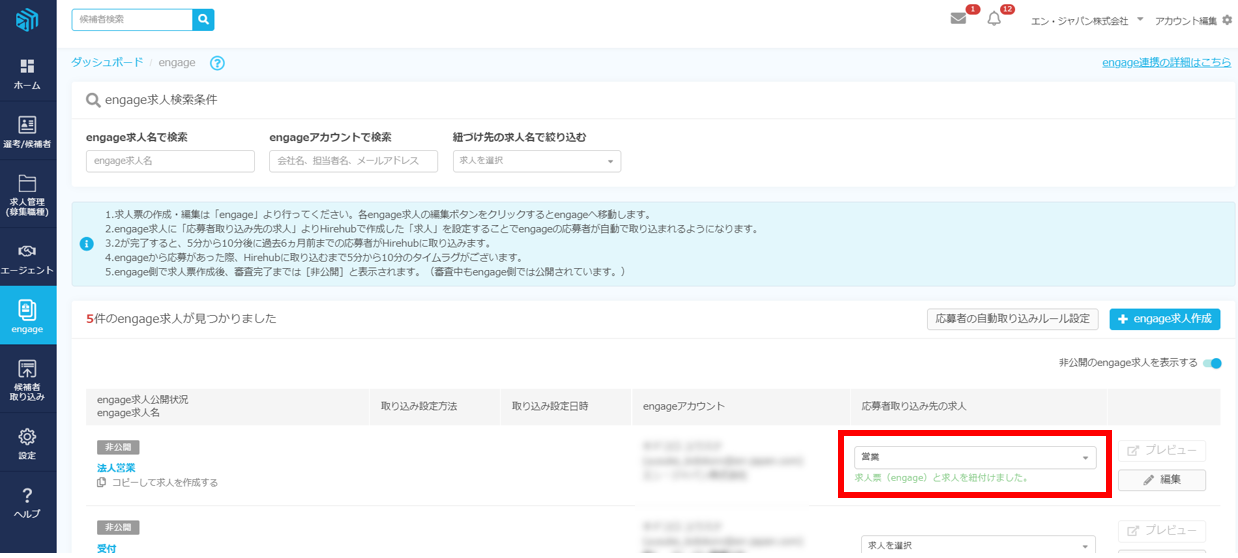Open the mail messages icon

958,19
